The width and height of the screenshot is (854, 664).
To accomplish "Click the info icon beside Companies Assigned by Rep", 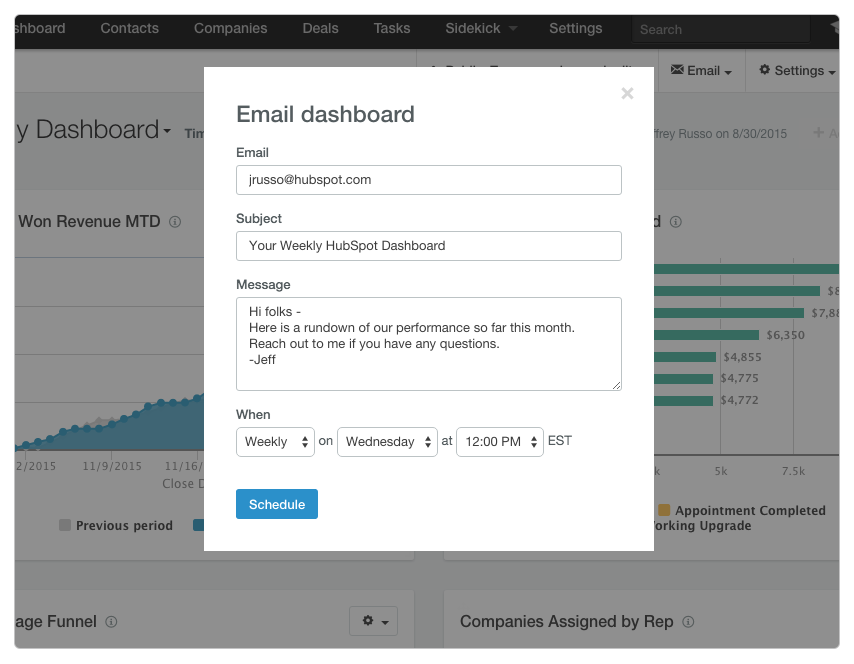I will (x=688, y=621).
